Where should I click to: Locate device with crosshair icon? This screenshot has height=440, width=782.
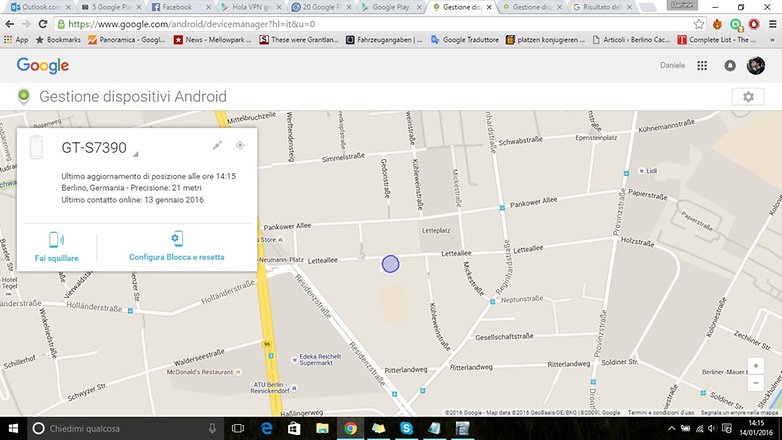pyautogui.click(x=240, y=145)
